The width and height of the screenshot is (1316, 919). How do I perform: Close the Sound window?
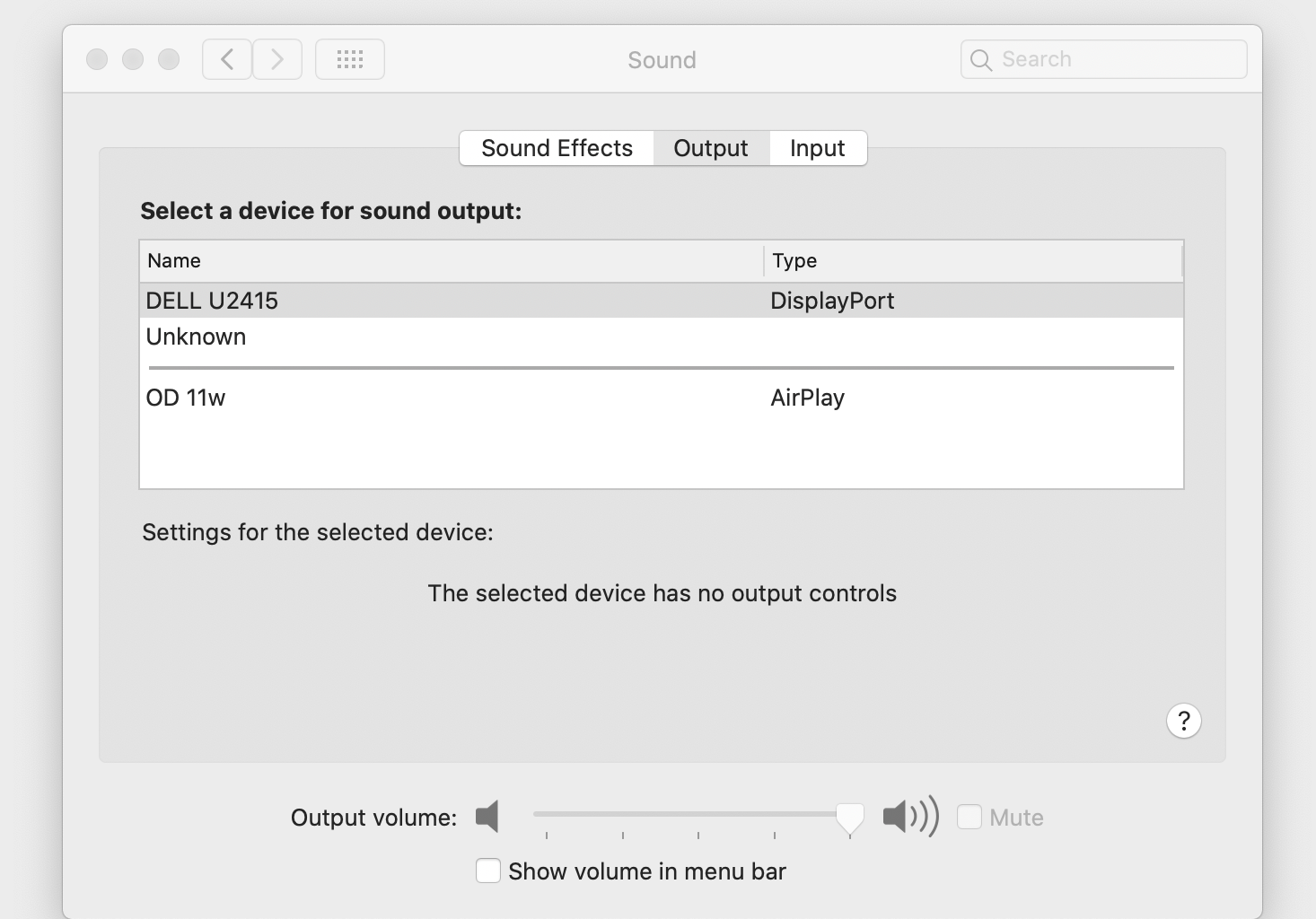tap(97, 59)
